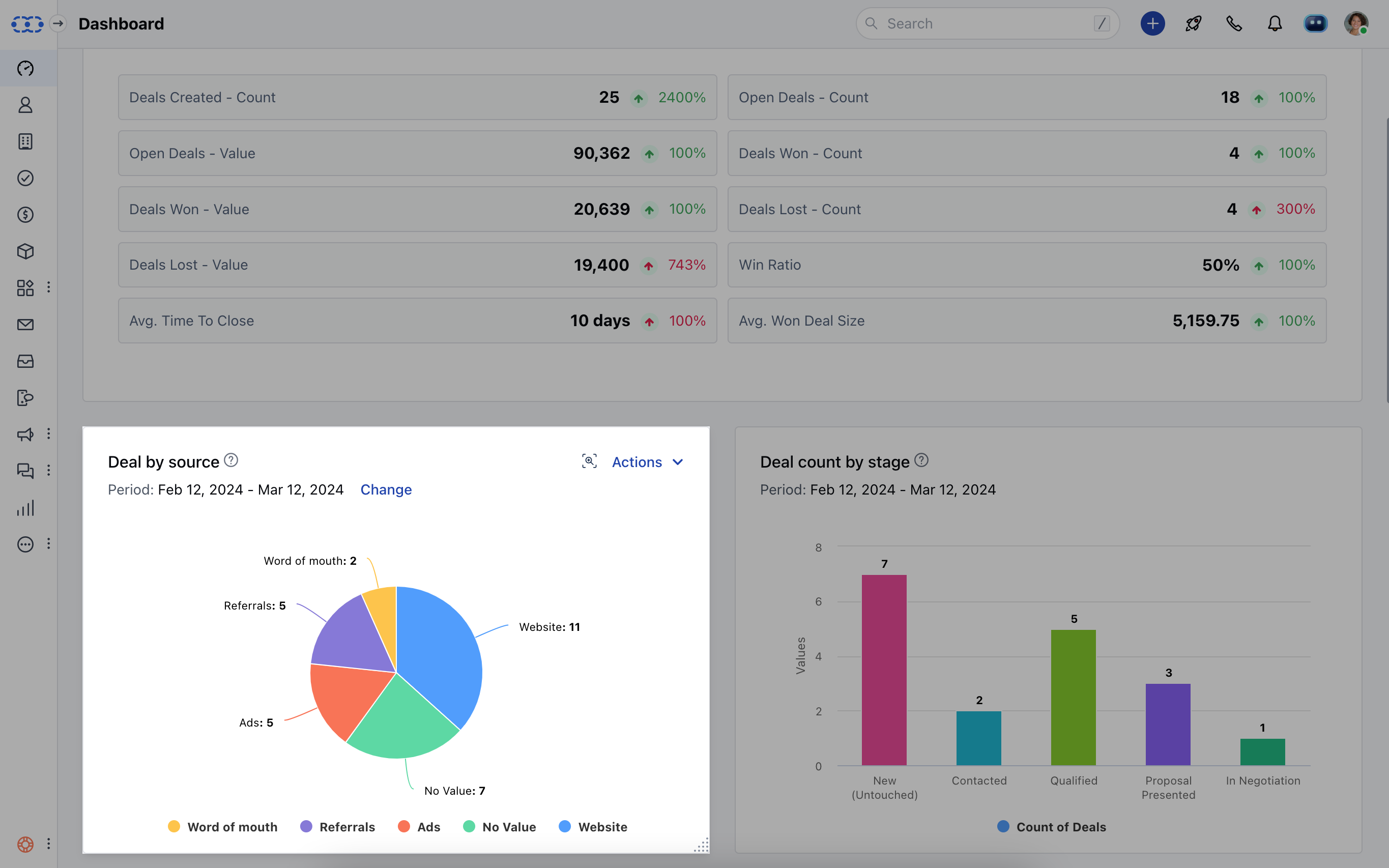Click Change to edit the report period
1389x868 pixels.
pos(386,489)
